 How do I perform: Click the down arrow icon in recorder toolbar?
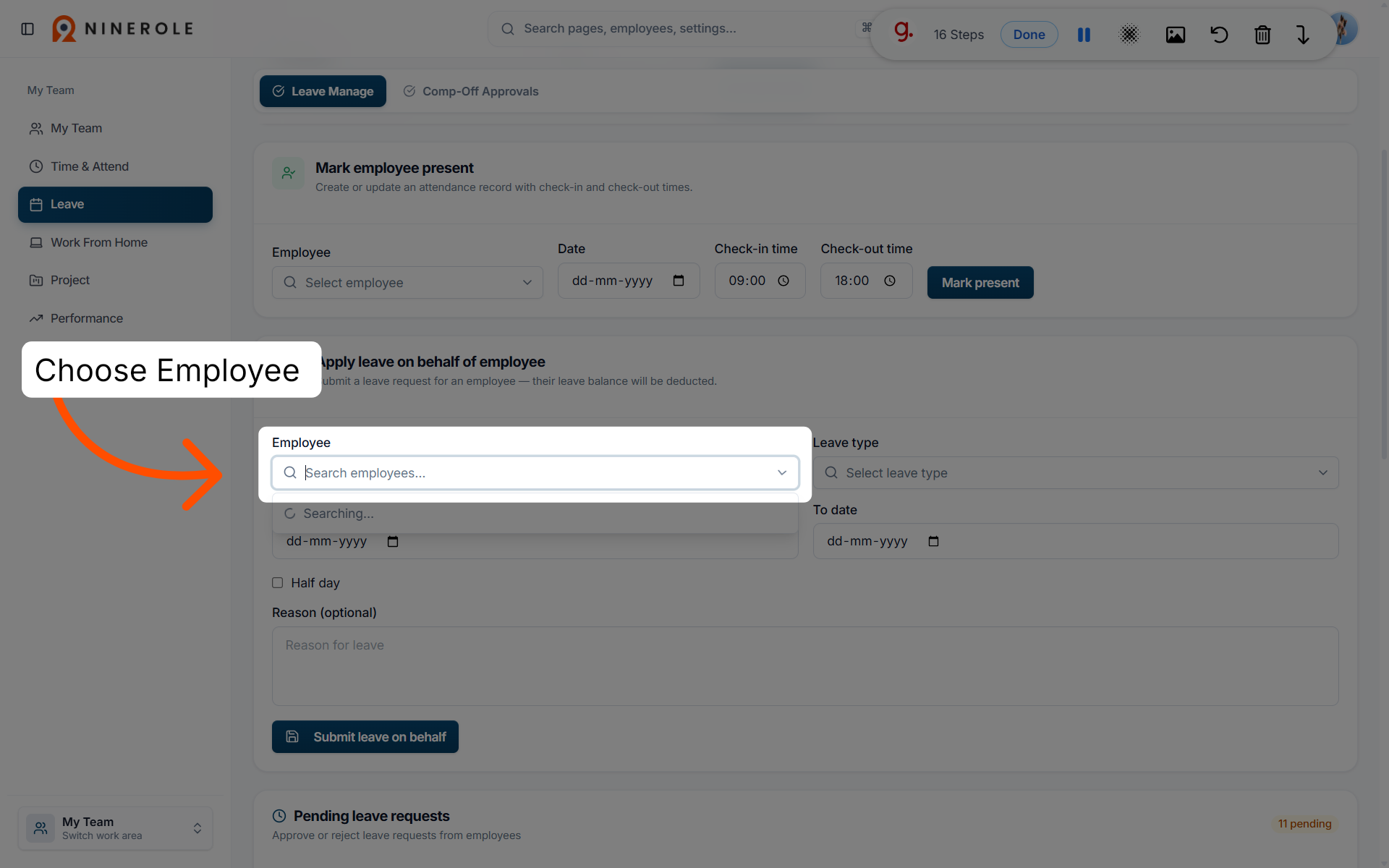[1303, 35]
